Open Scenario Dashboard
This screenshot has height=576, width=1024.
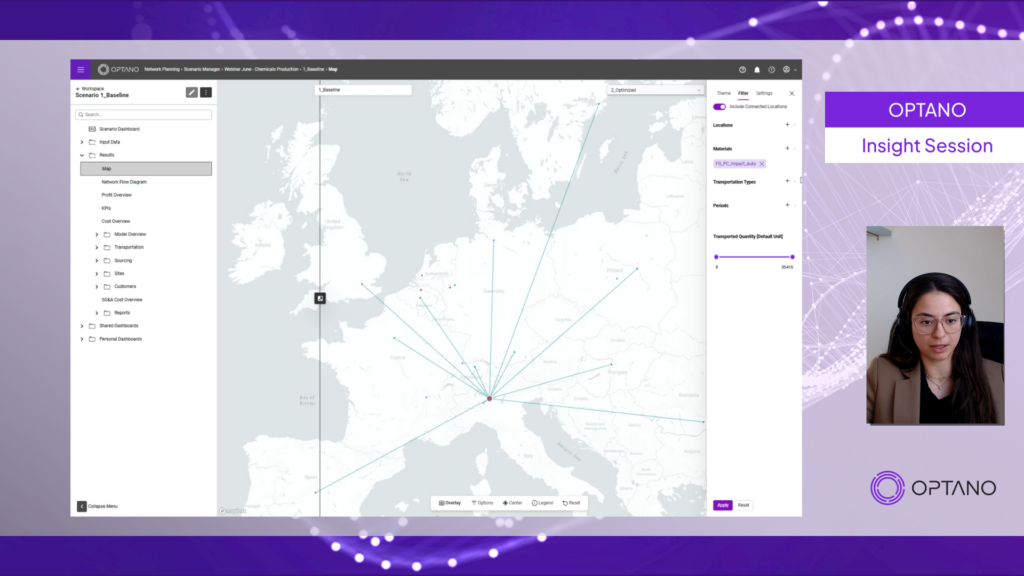click(x=119, y=129)
